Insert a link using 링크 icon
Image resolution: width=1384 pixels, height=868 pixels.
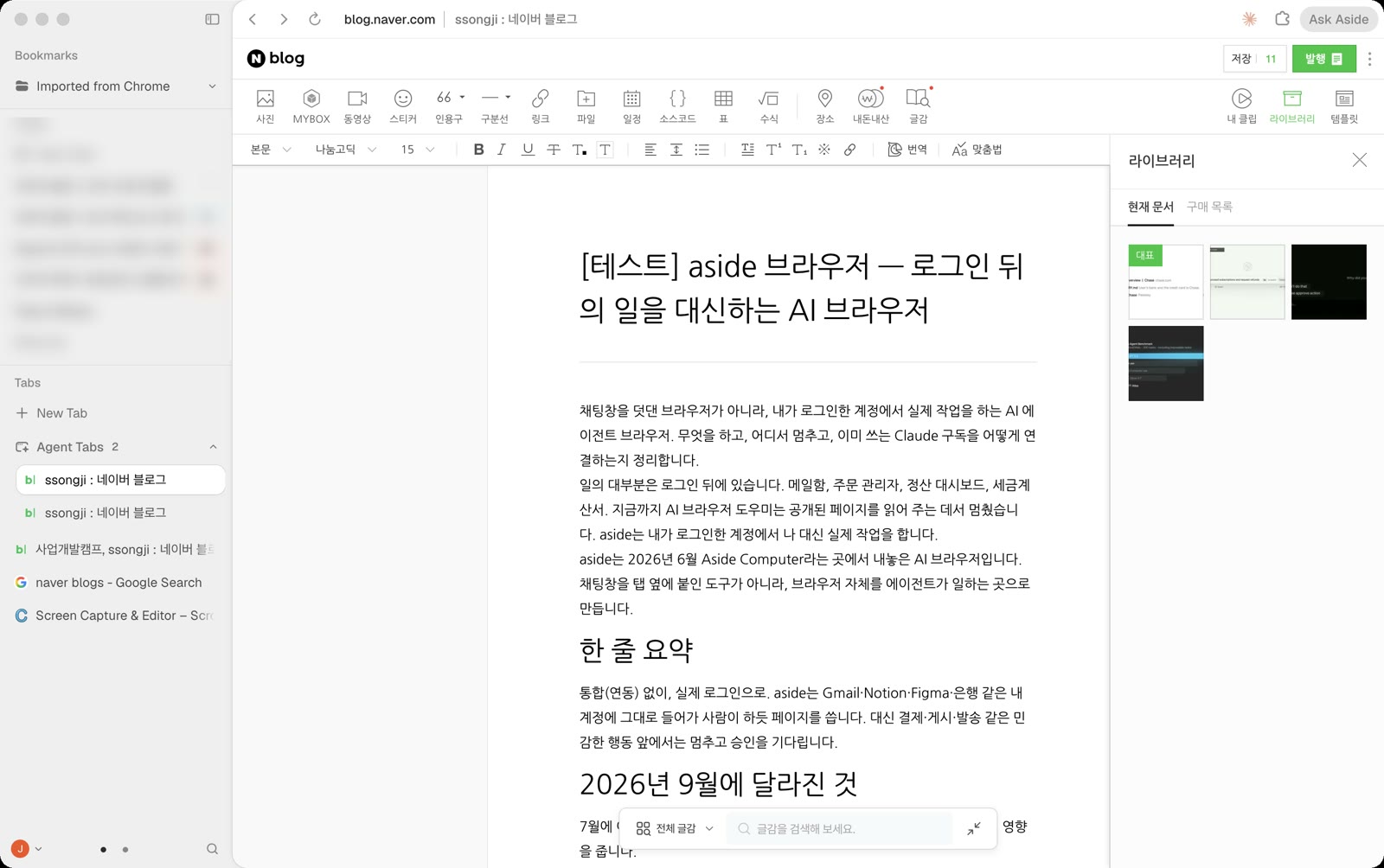click(541, 106)
